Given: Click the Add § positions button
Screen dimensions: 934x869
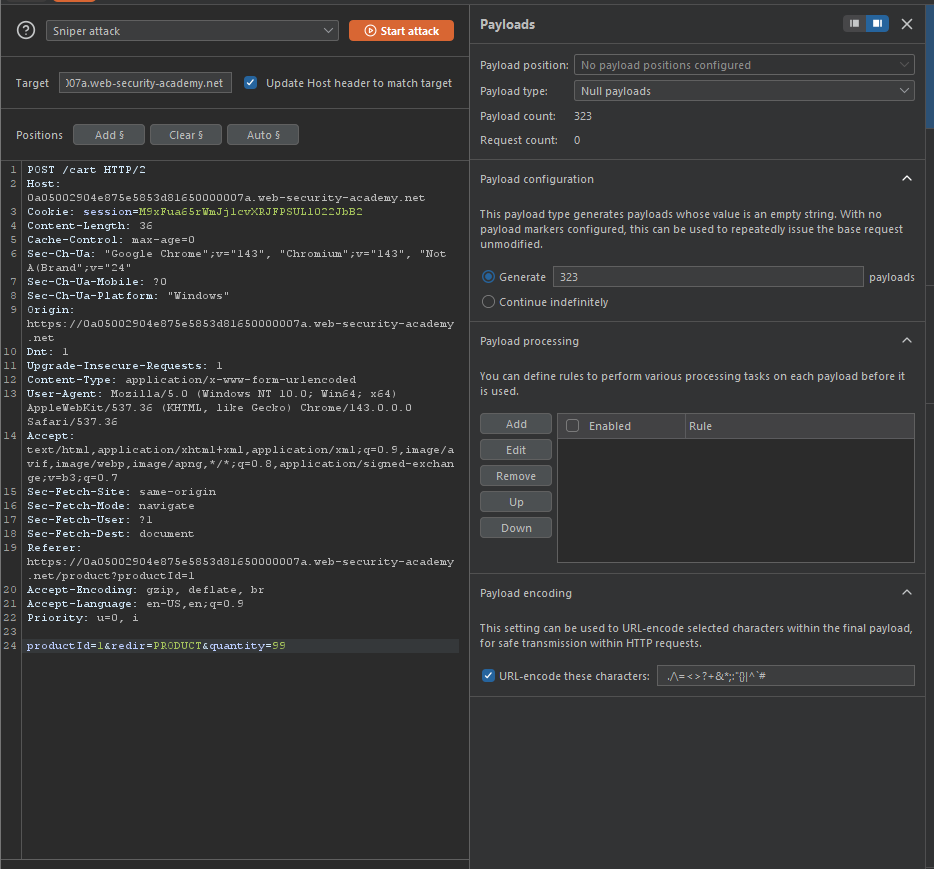Looking at the screenshot, I should 109,135.
